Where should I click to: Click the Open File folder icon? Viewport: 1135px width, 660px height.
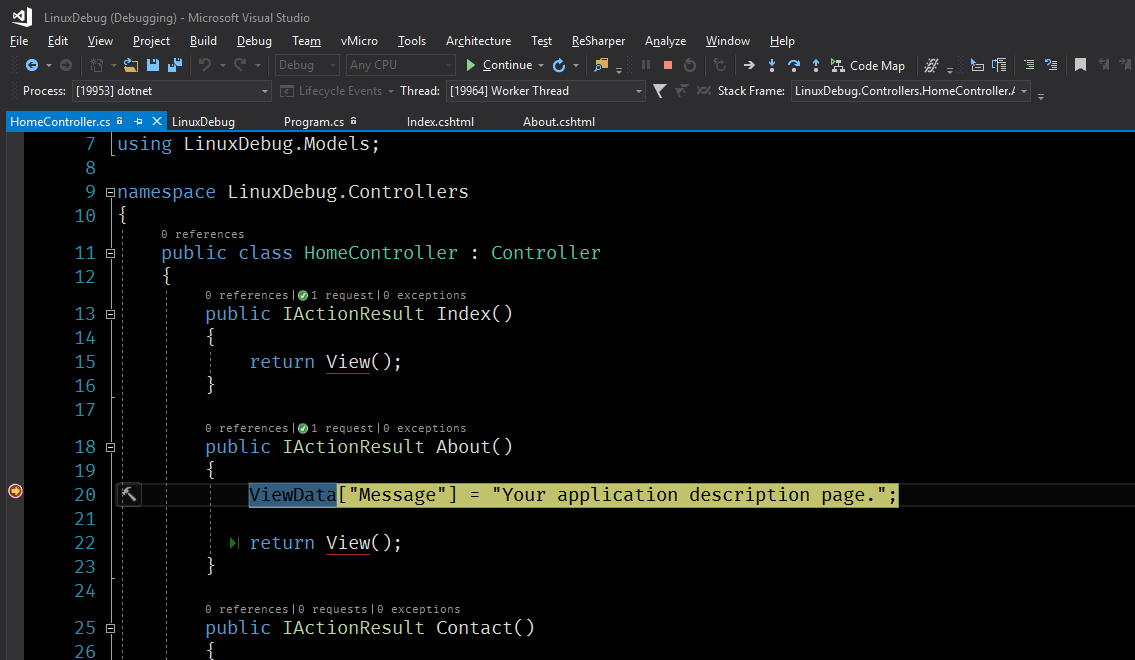[x=131, y=65]
